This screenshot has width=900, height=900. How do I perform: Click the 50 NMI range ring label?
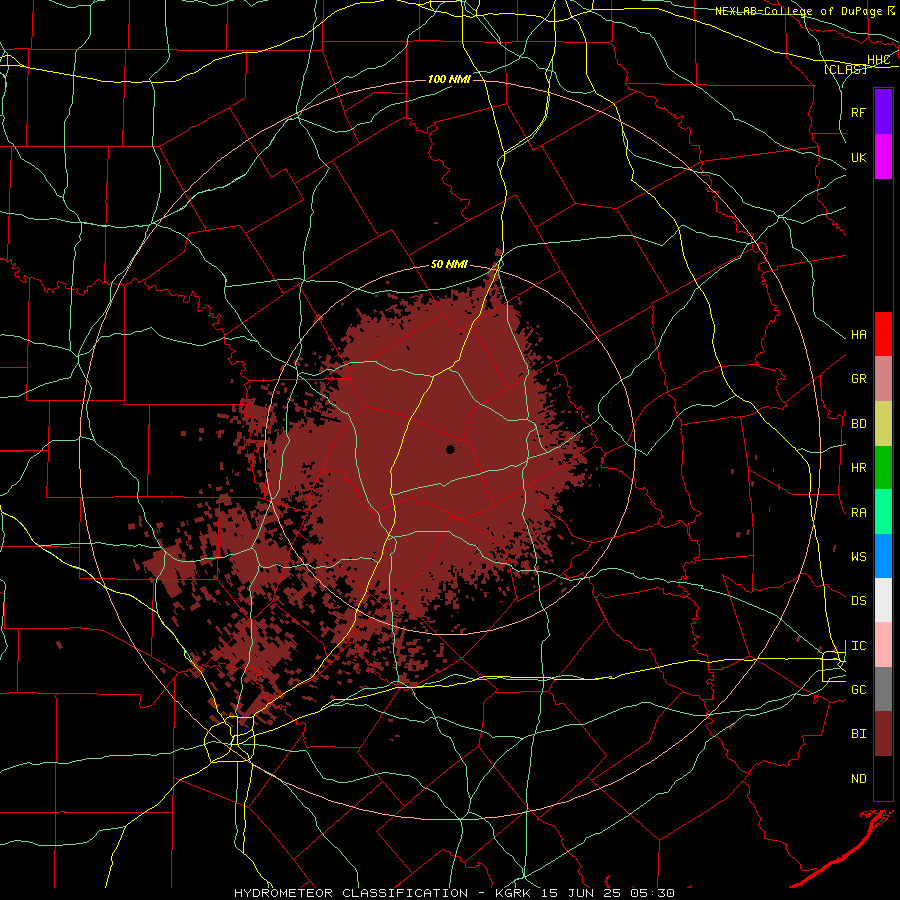[x=449, y=265]
